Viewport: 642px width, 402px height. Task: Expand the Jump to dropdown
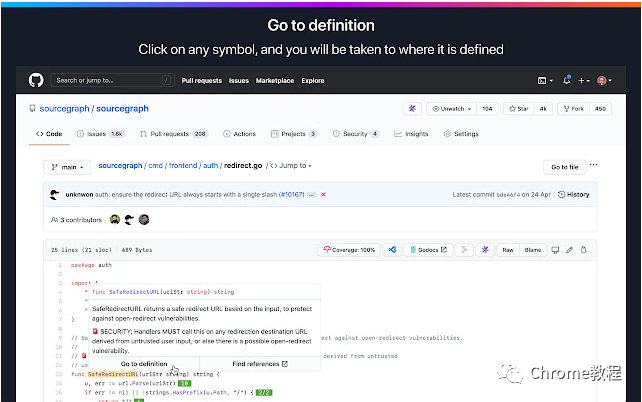click(x=291, y=165)
